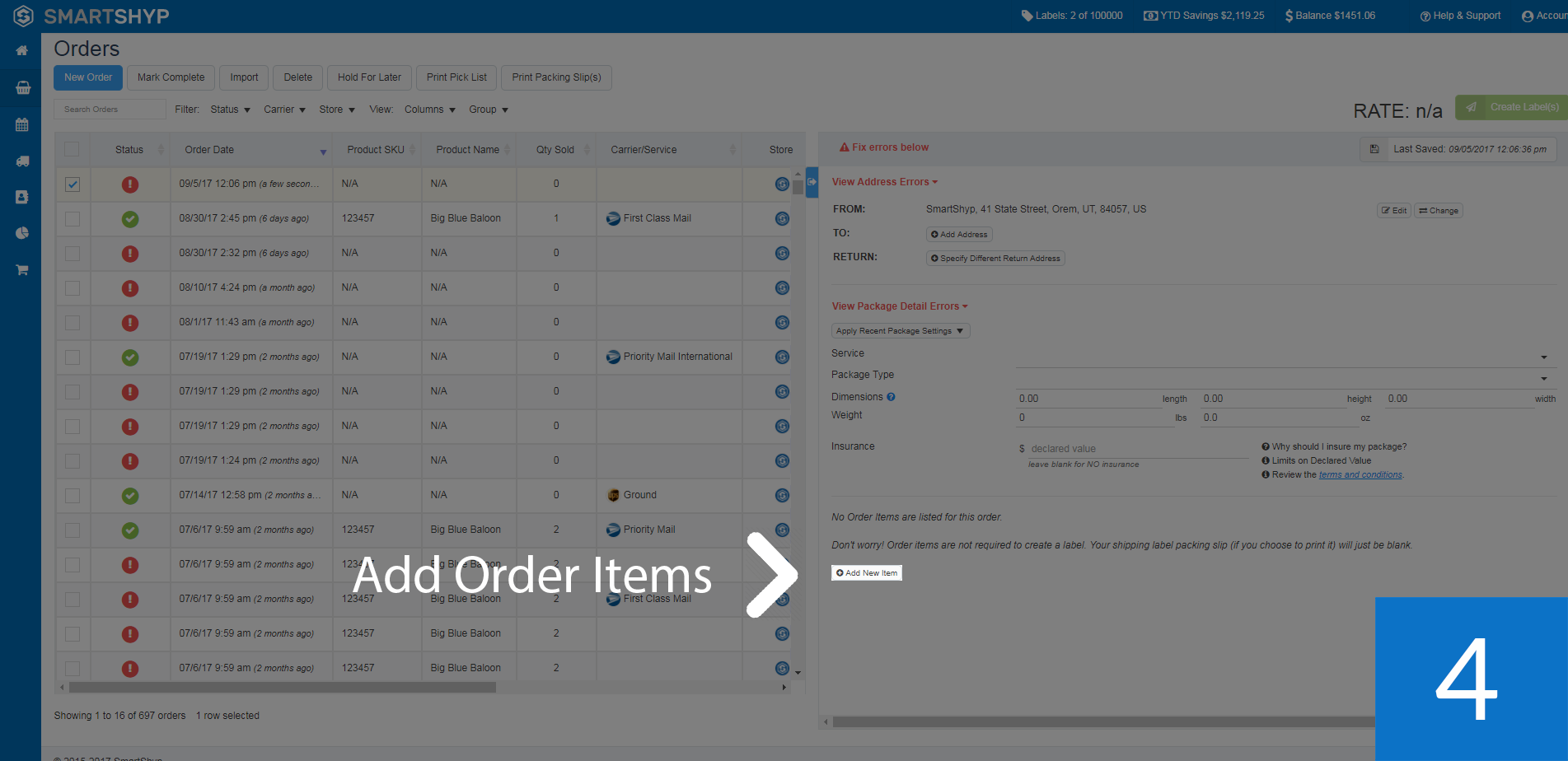
Task: Click the SmartShyp logo
Action: pos(91,16)
